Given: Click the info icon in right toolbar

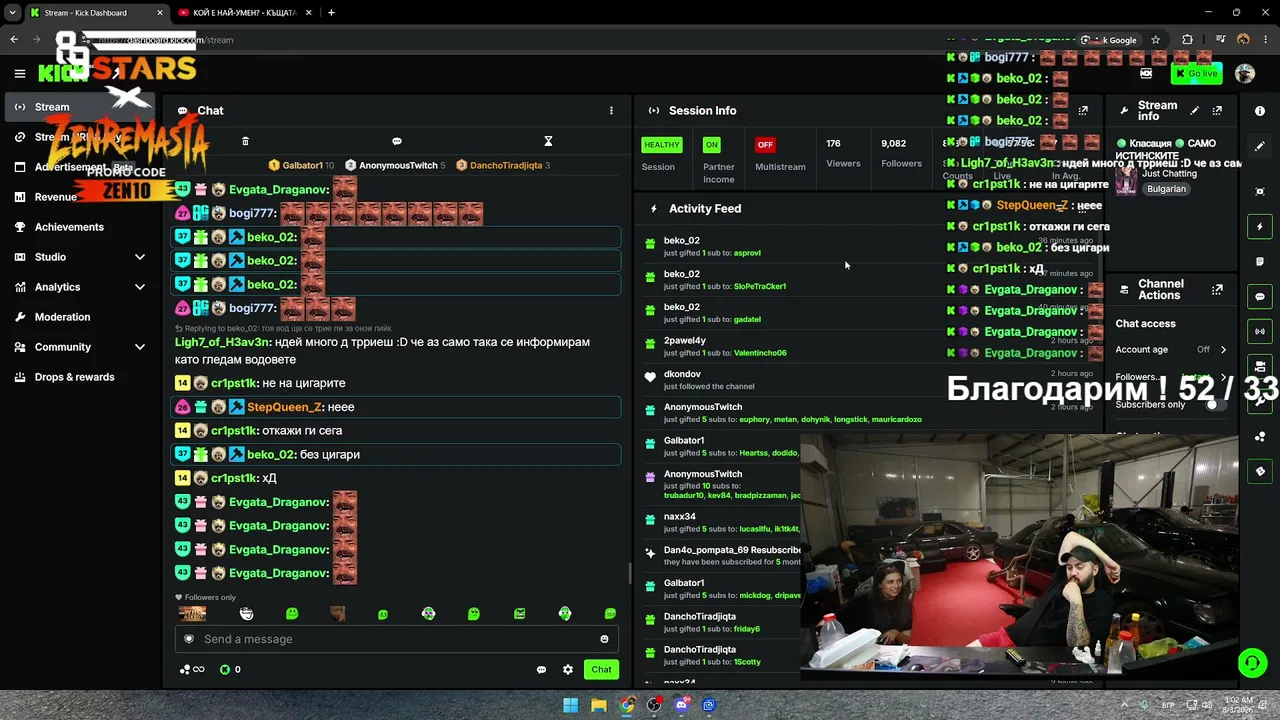Looking at the screenshot, I should 1260,111.
